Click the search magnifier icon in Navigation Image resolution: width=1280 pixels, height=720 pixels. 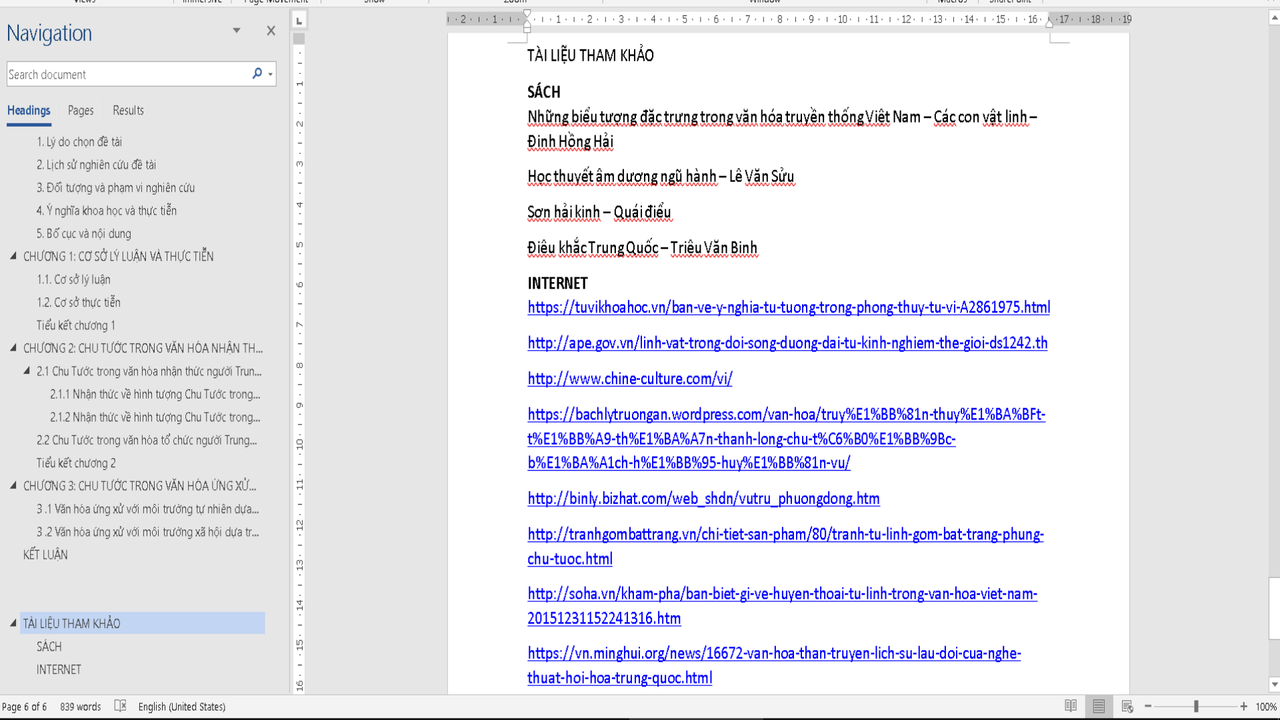[x=257, y=74]
